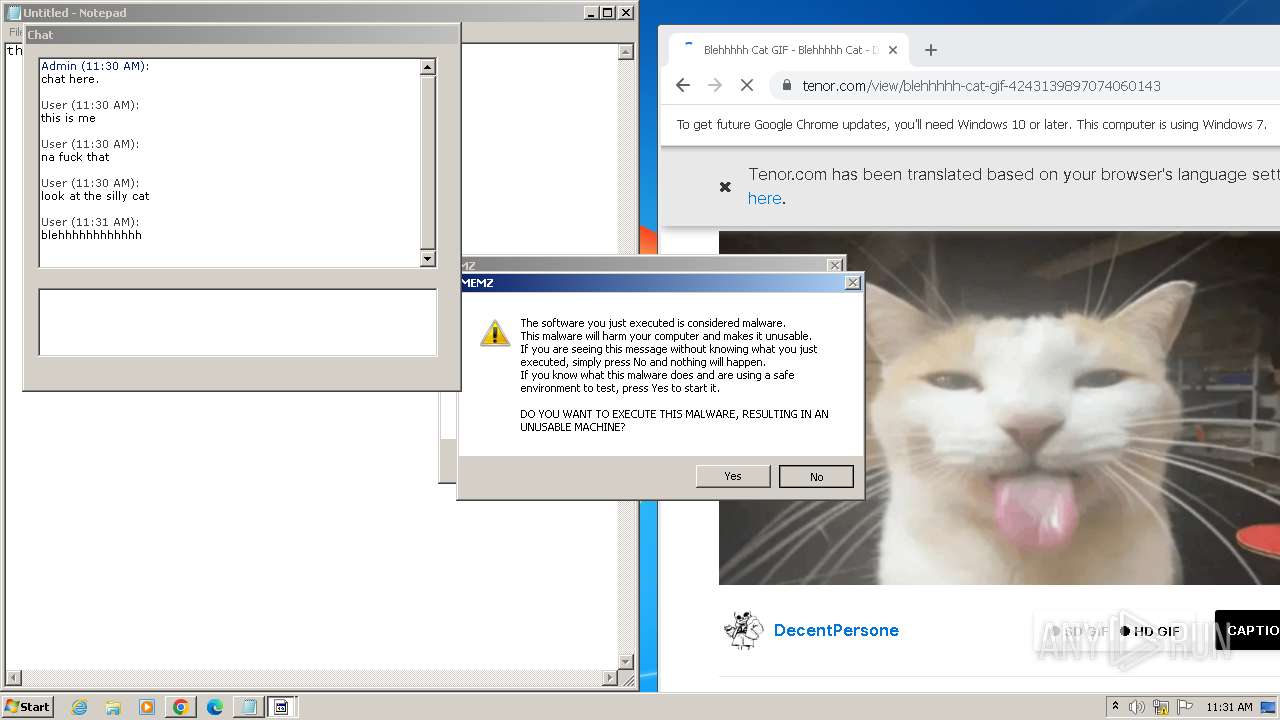Click the Chrome address bar URL
1280x720 pixels.
[x=981, y=86]
